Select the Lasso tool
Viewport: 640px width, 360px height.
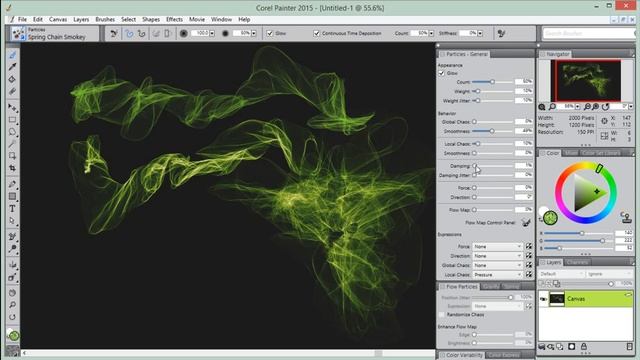pyautogui.click(x=12, y=132)
